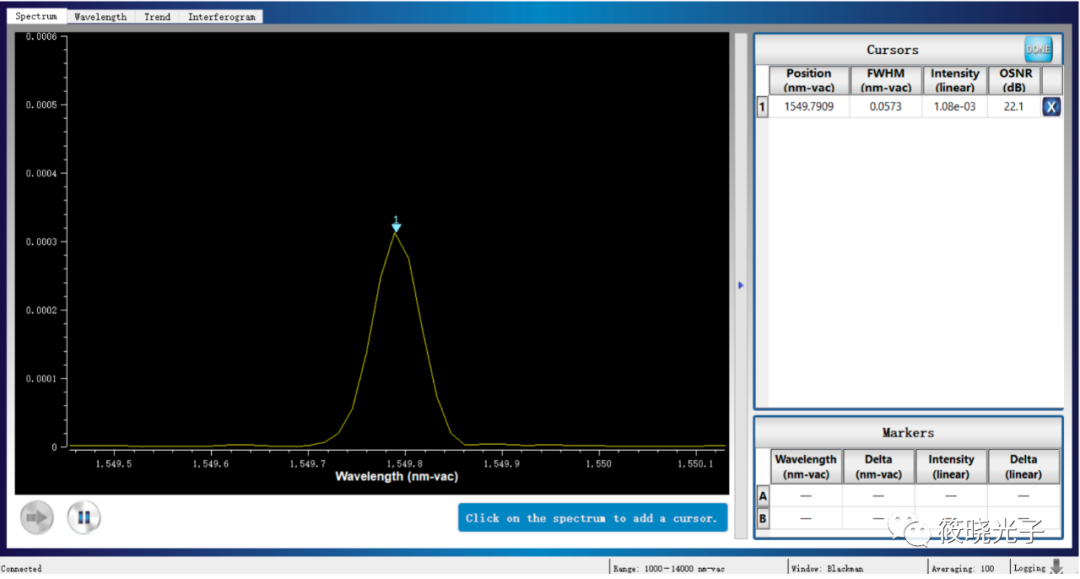Click the Averaging: 100 status field
The width and height of the screenshot is (1080, 579).
[x=964, y=568]
